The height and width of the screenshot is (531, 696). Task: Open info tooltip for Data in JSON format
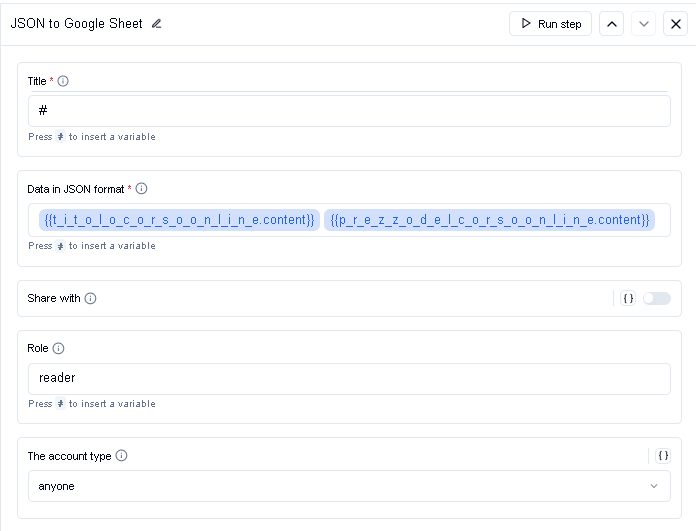coord(141,189)
